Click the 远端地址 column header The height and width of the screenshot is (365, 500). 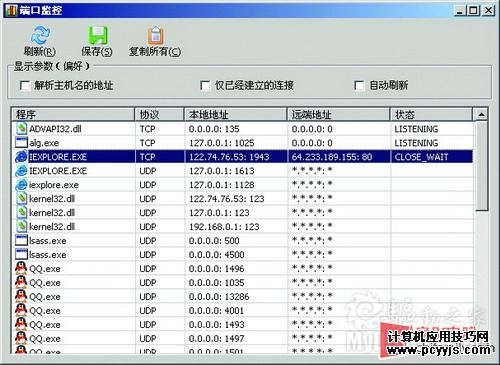coord(338,114)
